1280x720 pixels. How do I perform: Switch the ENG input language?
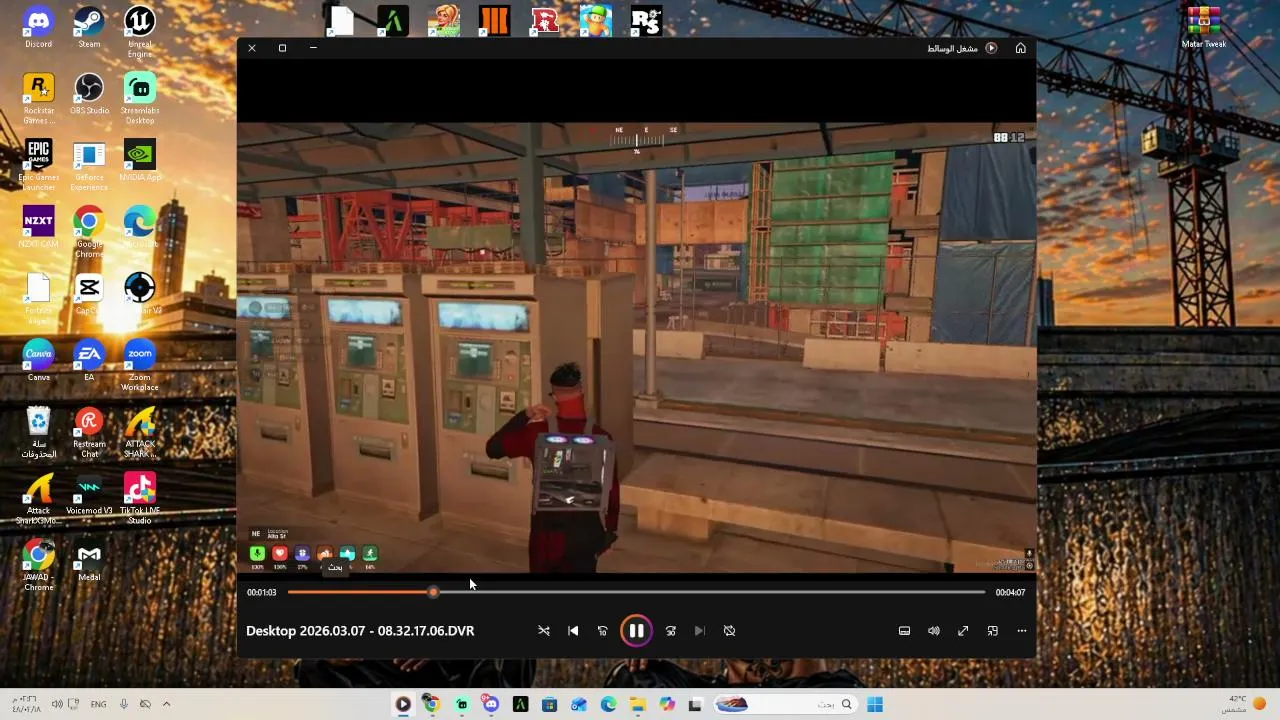coord(98,704)
